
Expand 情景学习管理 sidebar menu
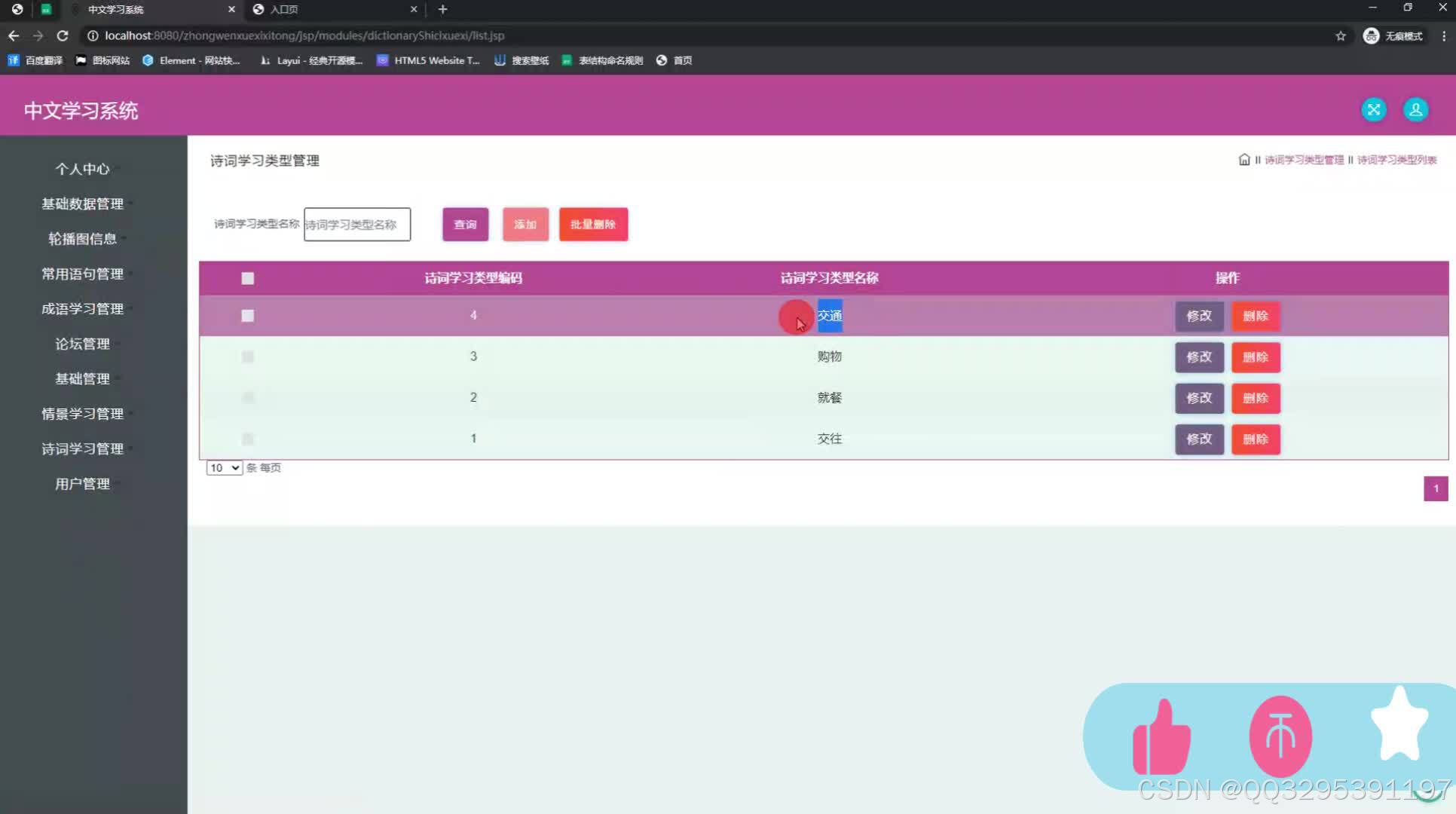82,414
